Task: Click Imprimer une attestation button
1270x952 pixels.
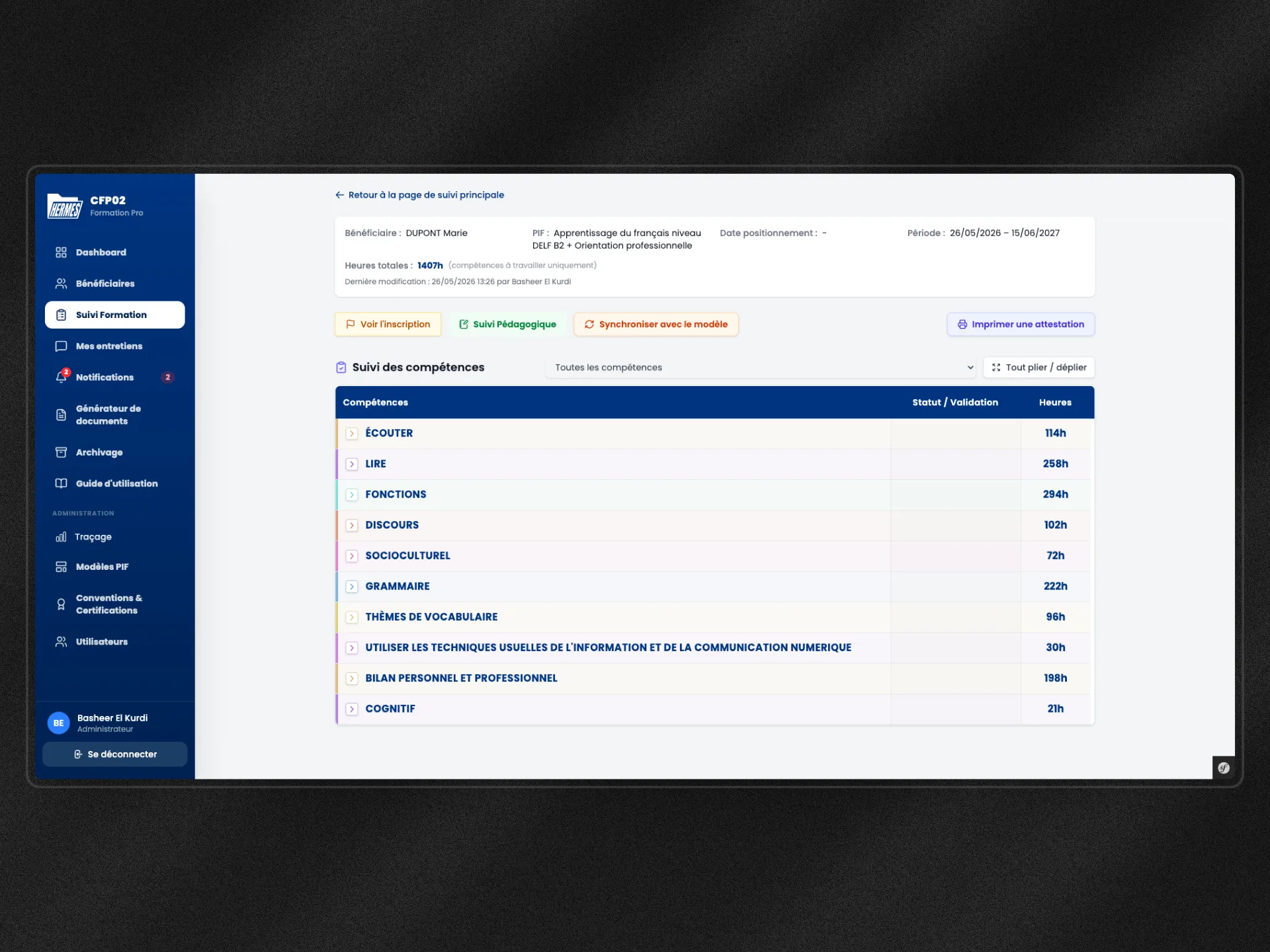Action: 1021,325
